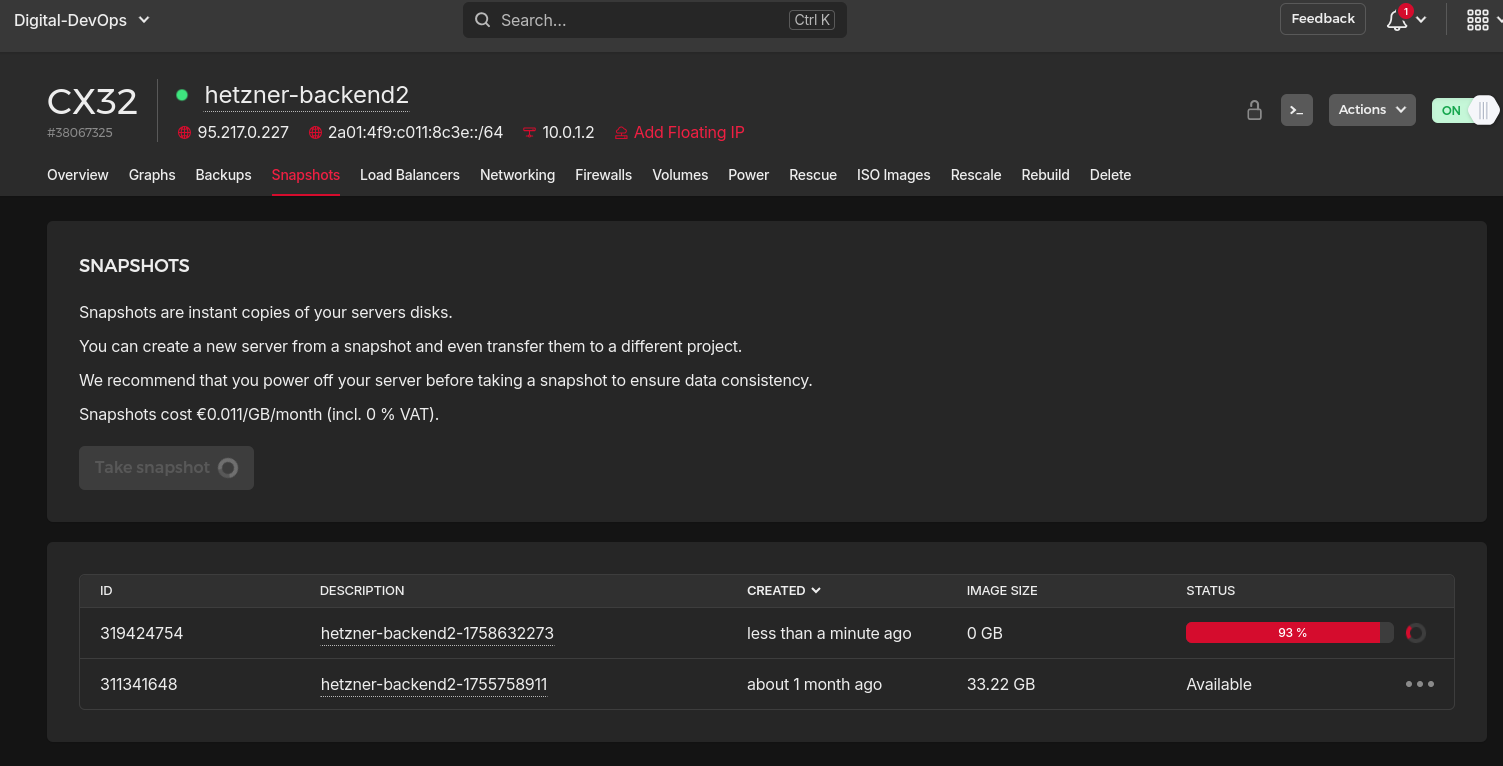Open the ISO Images tab
The image size is (1503, 766).
pos(894,175)
